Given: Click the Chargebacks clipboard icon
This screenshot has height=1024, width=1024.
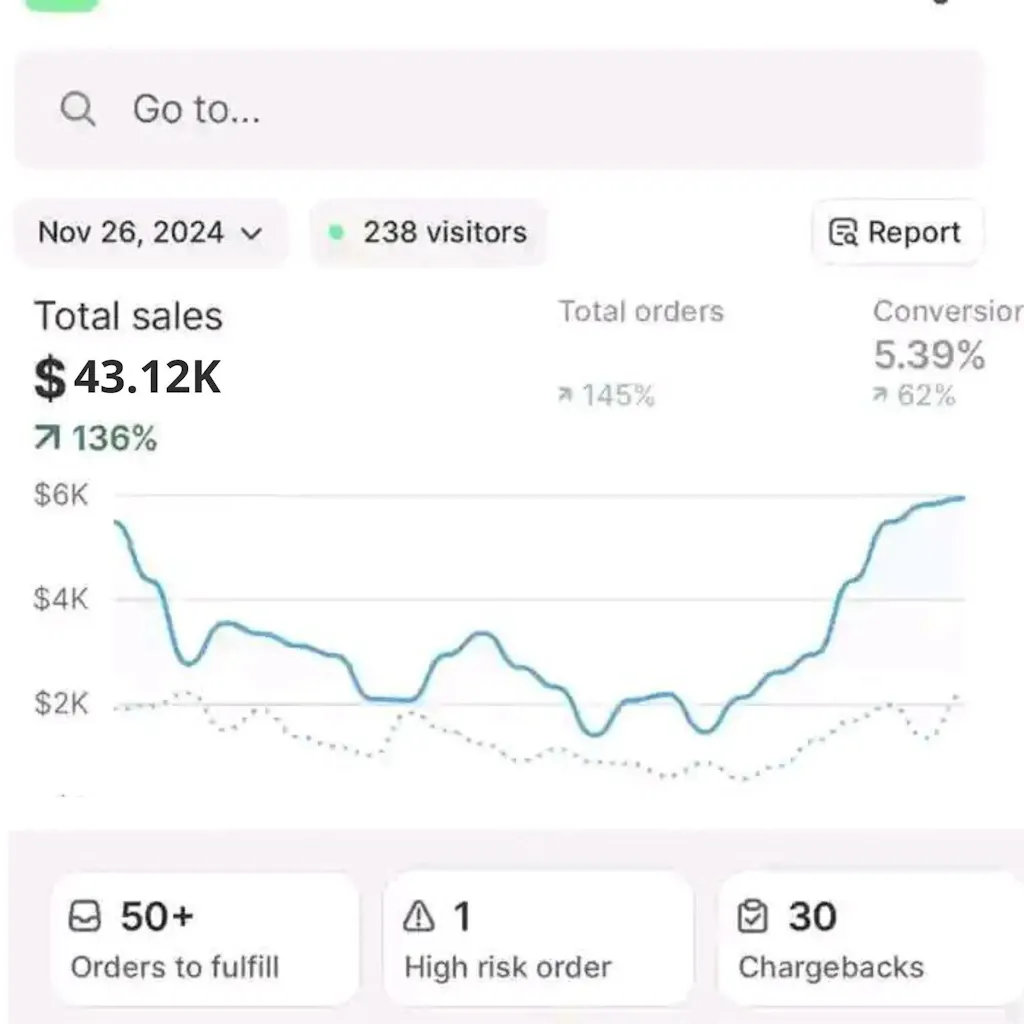Looking at the screenshot, I should (751, 916).
